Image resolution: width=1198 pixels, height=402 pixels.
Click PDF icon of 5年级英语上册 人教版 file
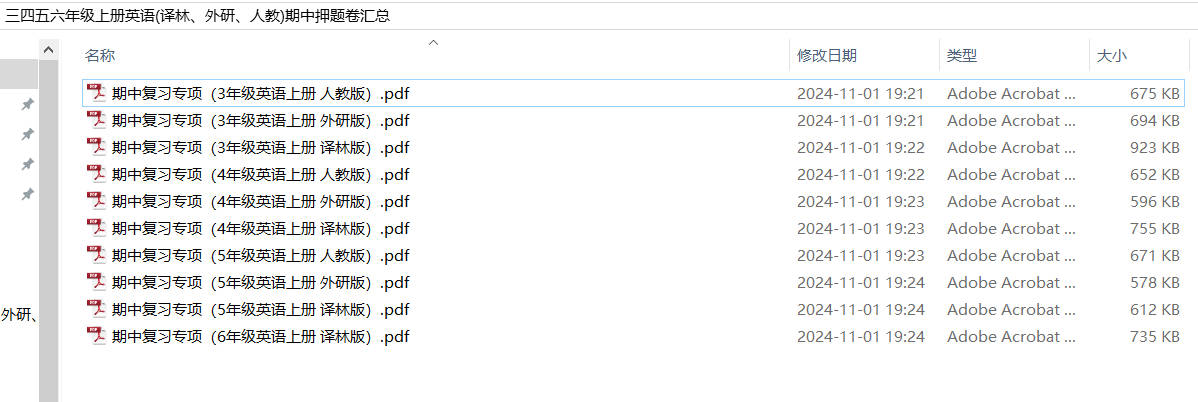point(96,254)
